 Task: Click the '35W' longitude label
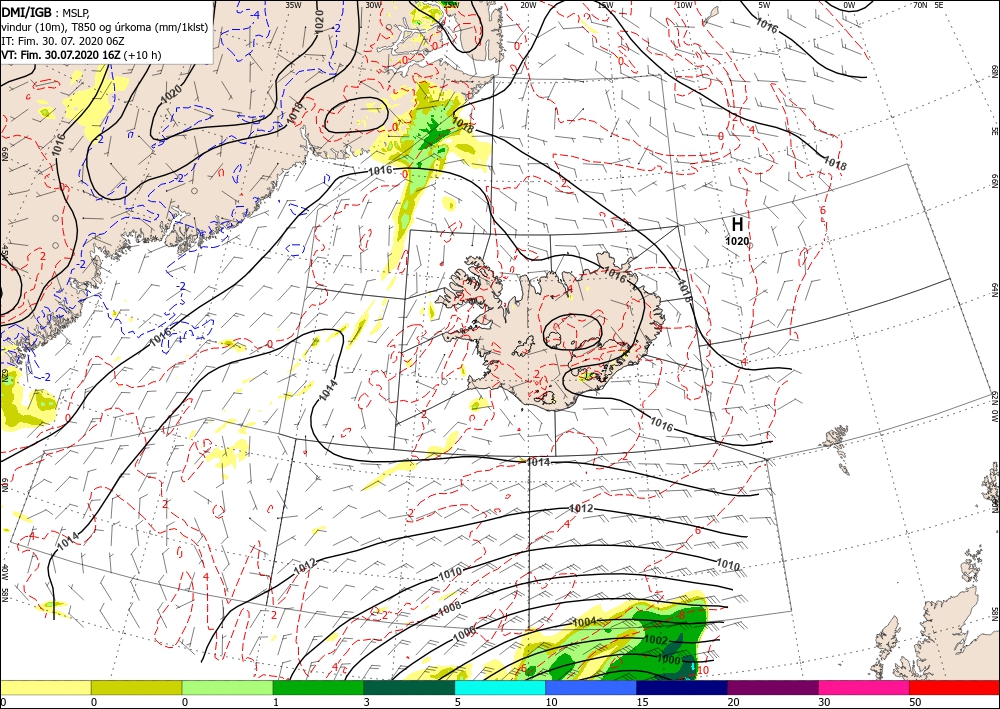(x=293, y=5)
